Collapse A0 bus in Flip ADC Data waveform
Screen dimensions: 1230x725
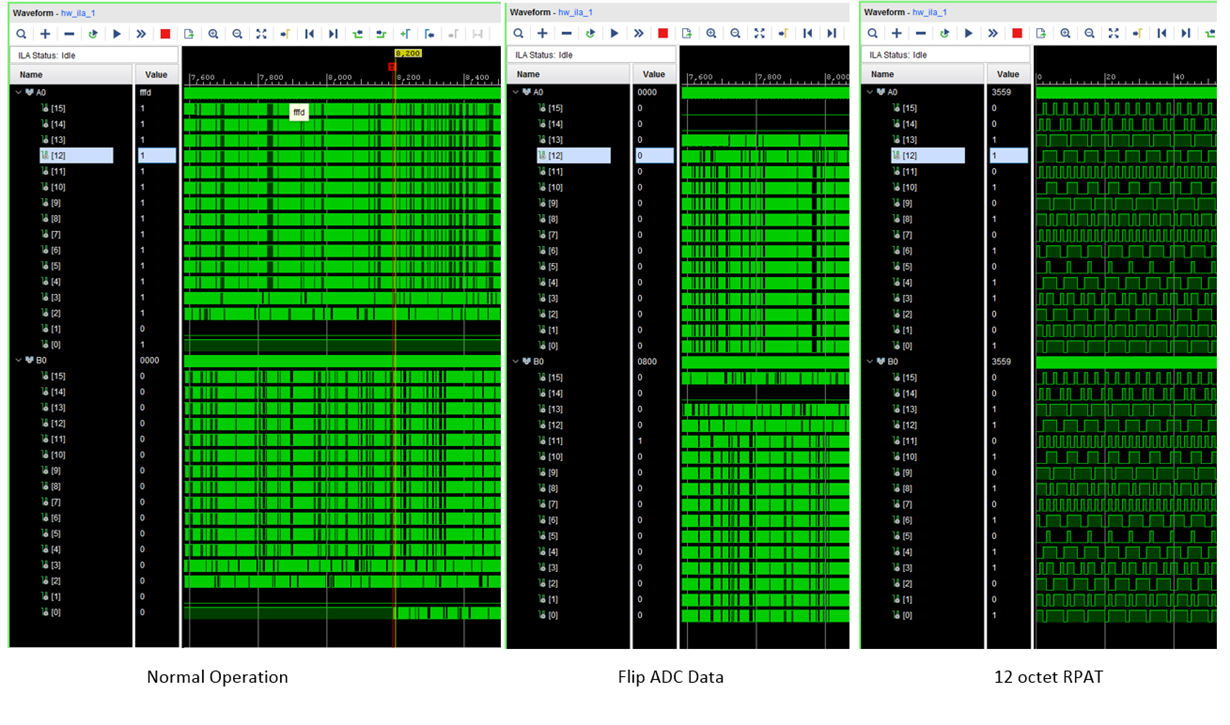pyautogui.click(x=517, y=92)
